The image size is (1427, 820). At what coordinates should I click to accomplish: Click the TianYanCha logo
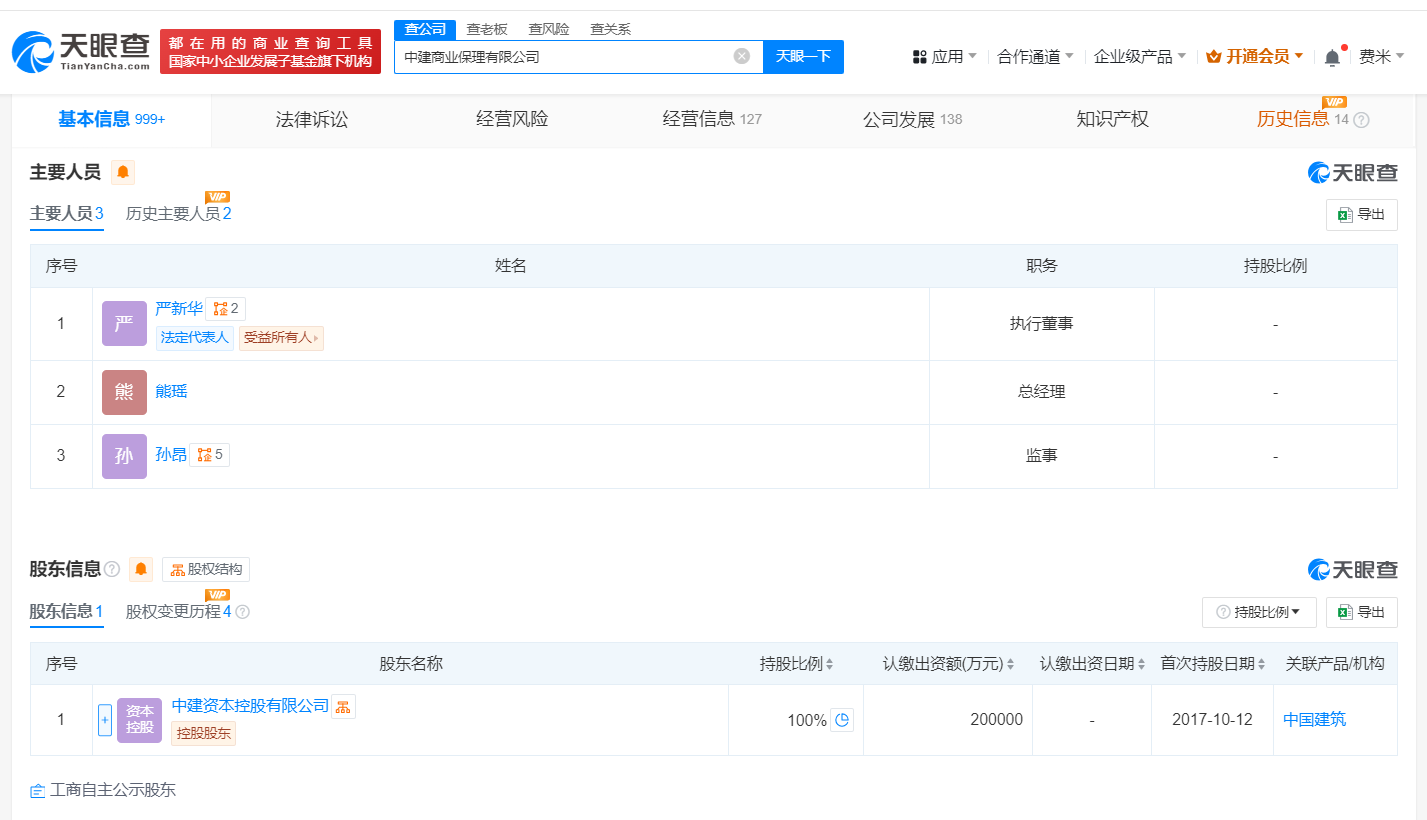pos(81,52)
